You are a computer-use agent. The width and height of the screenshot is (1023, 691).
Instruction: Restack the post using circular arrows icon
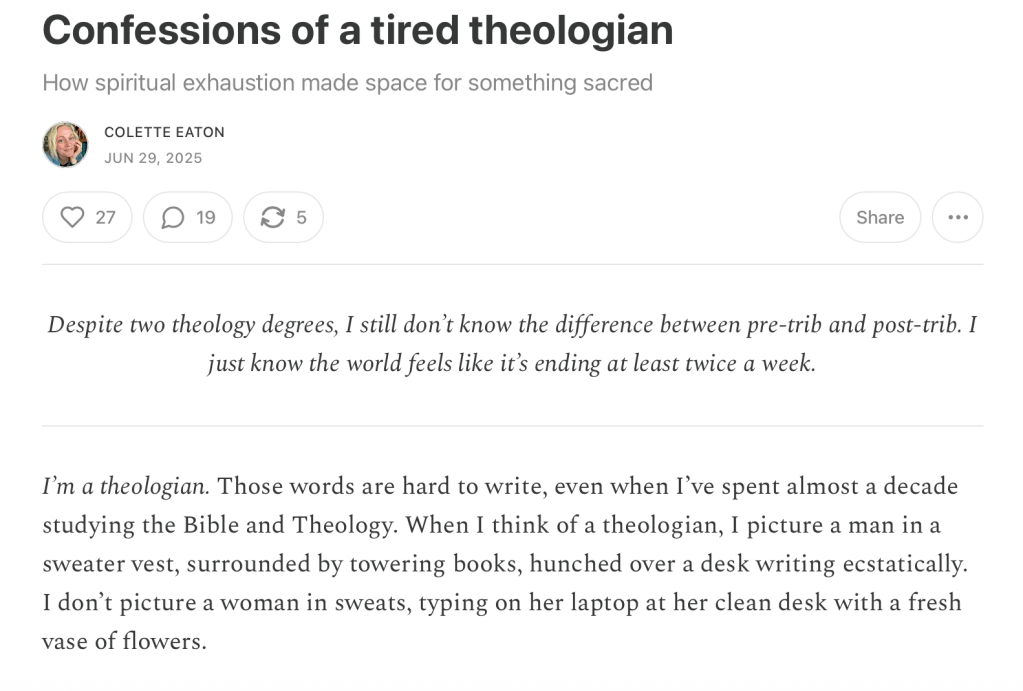(272, 217)
